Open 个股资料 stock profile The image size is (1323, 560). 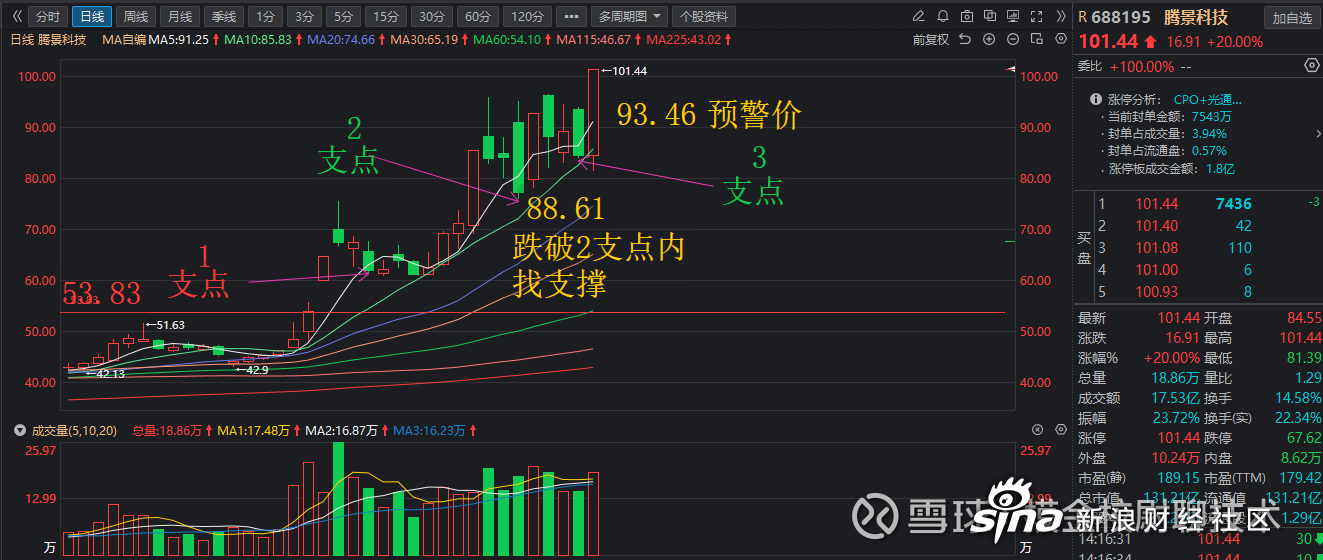[704, 17]
